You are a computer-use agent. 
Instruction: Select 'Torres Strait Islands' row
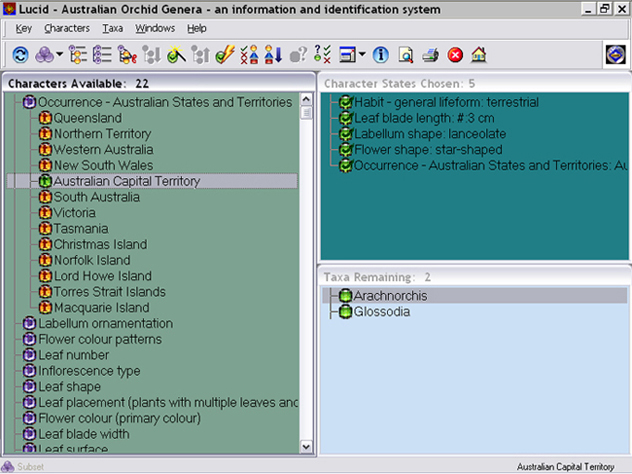110,292
